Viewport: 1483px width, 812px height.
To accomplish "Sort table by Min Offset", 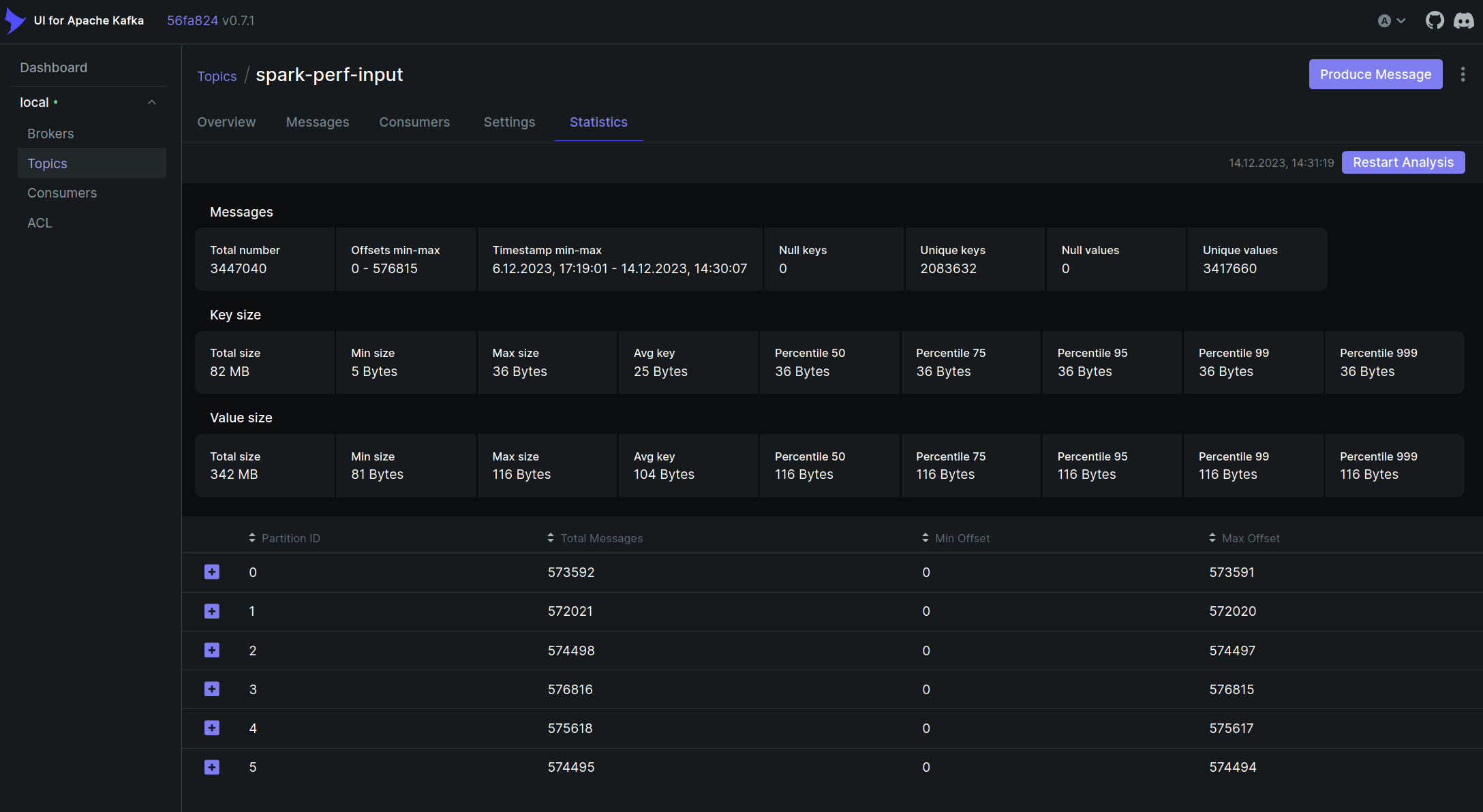I will (x=955, y=538).
